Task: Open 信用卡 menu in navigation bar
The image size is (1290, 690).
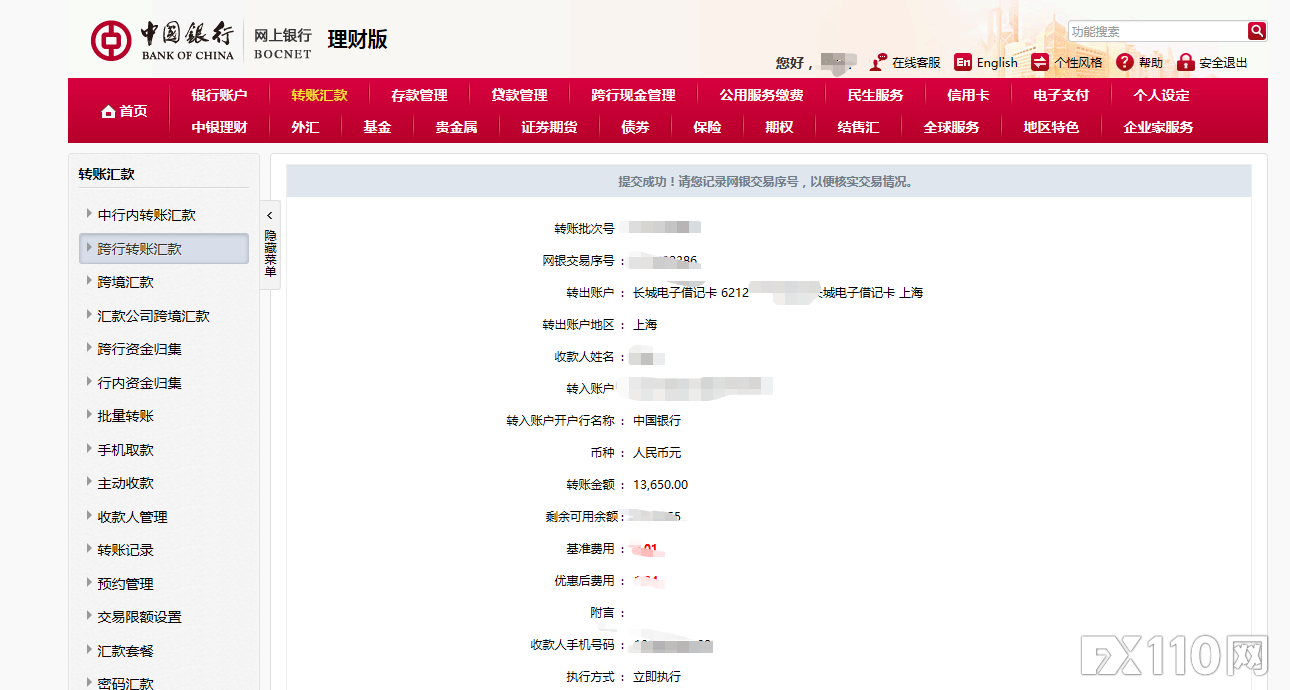Action: 967,95
